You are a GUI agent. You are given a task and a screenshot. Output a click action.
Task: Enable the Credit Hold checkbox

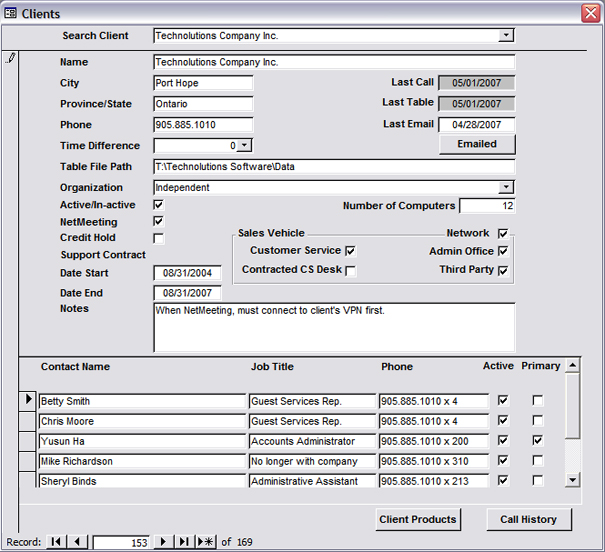pyautogui.click(x=159, y=238)
